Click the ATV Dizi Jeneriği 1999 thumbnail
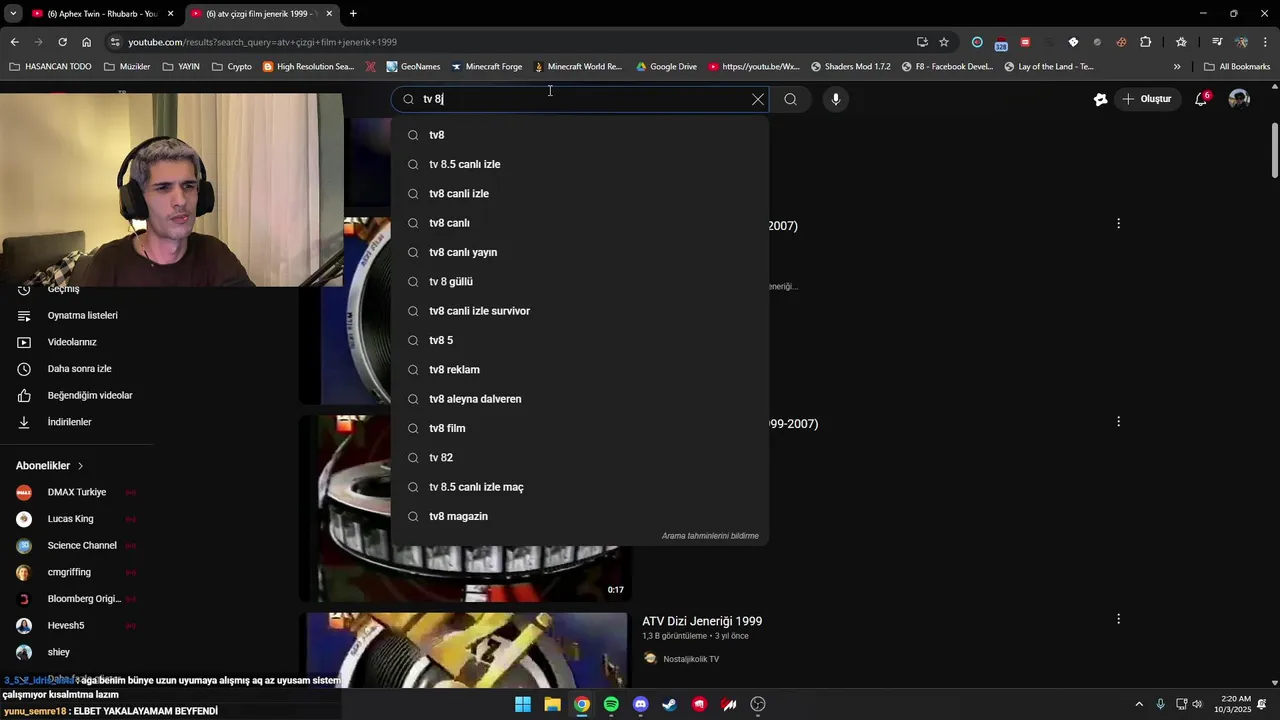Viewport: 1280px width, 720px height. pyautogui.click(x=467, y=650)
